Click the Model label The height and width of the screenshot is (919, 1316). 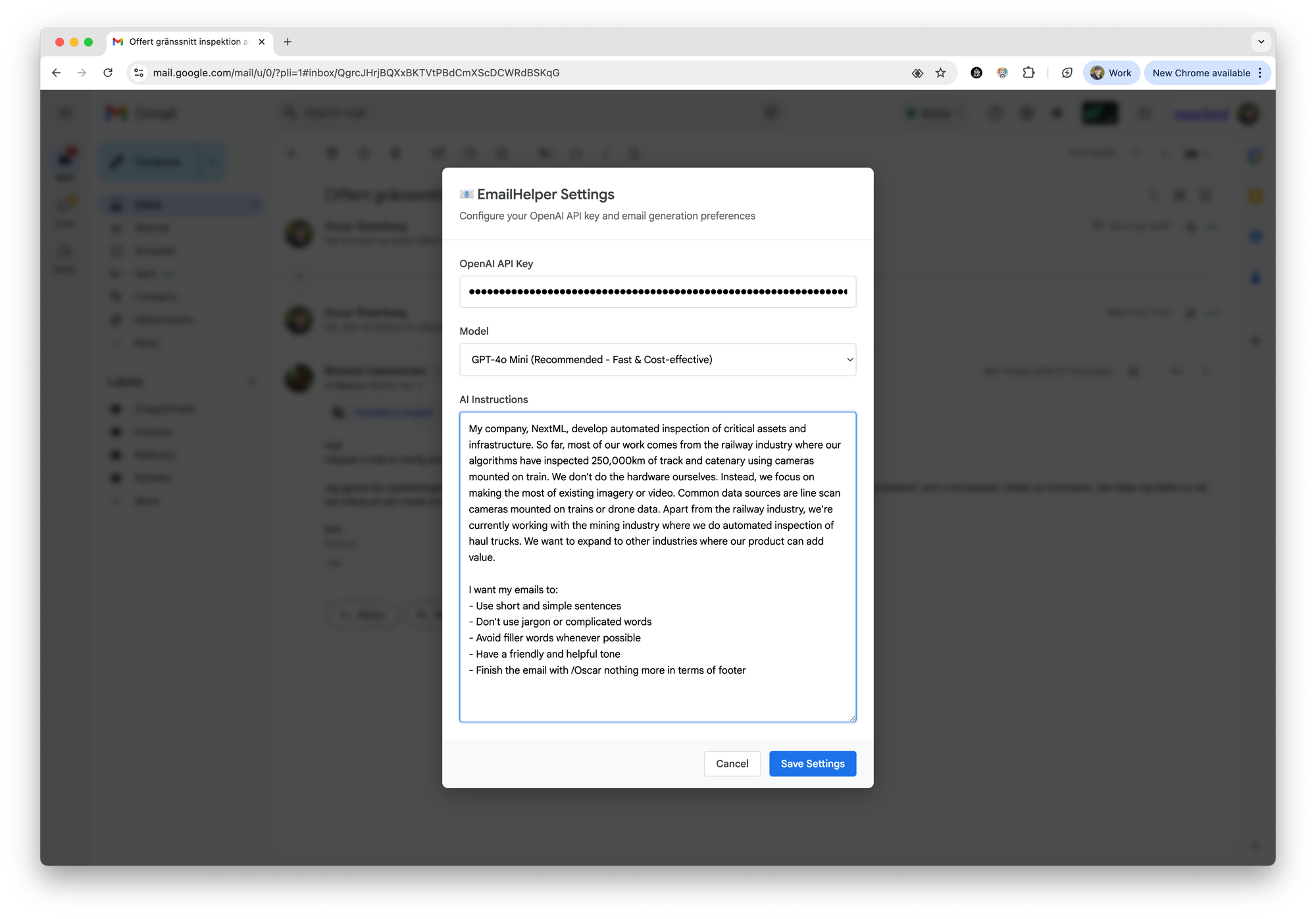coord(474,332)
